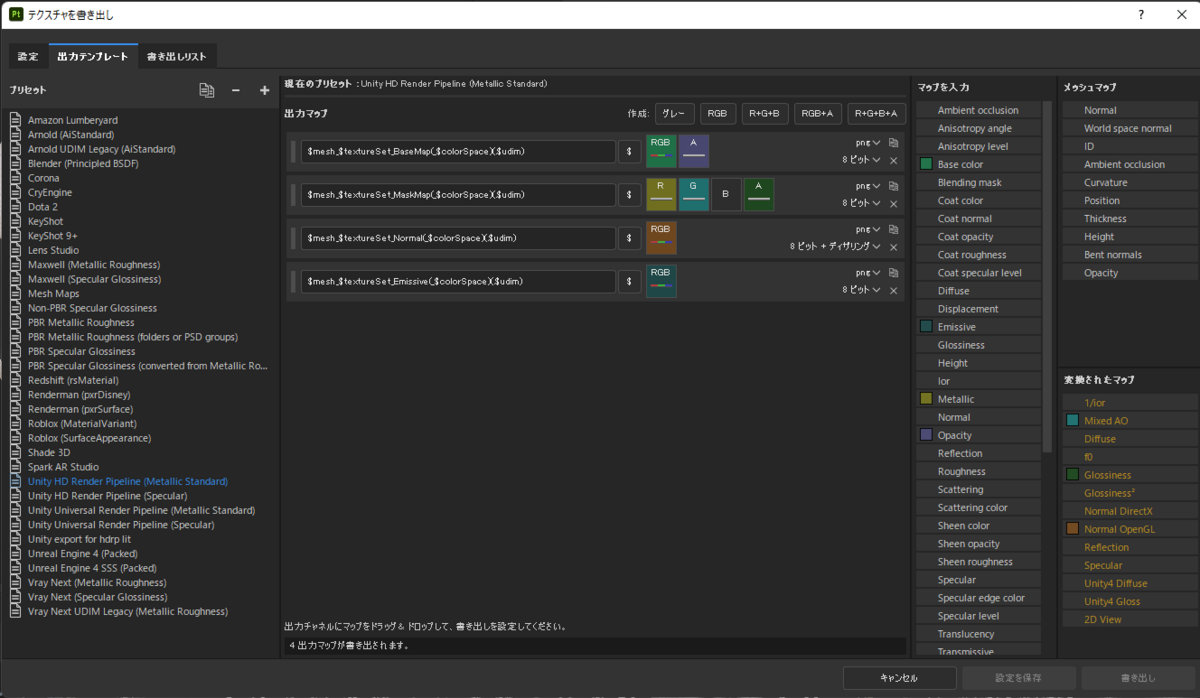The image size is (1200, 698).
Task: Open the 8-bit depth dropdown for BaseMap
Action: point(861,160)
